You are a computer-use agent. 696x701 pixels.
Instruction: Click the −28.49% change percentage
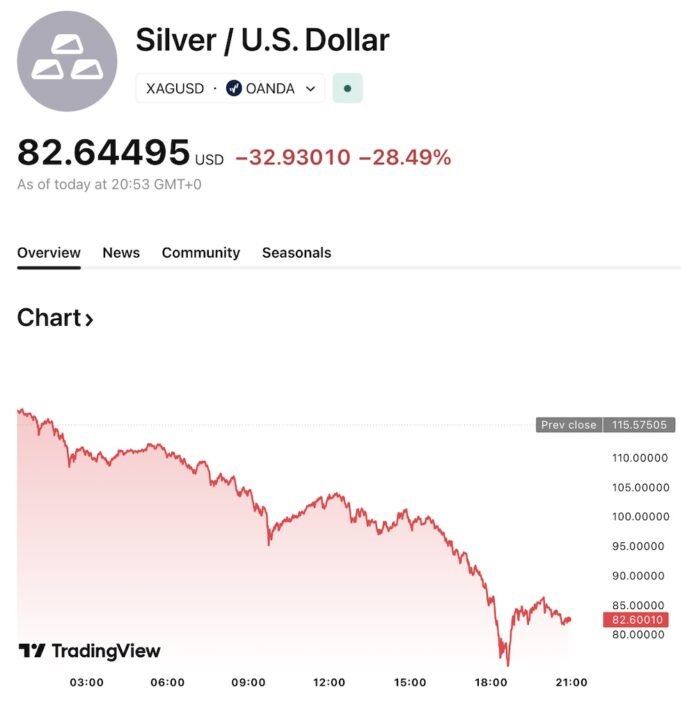pyautogui.click(x=404, y=158)
